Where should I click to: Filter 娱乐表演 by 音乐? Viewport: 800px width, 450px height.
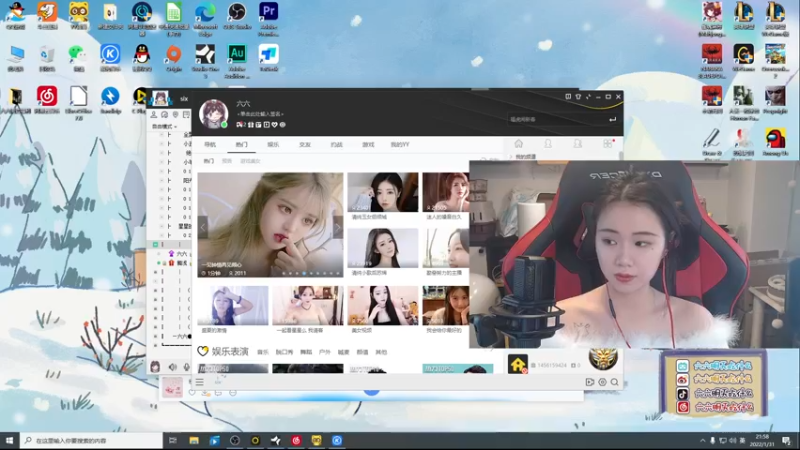[x=263, y=352]
